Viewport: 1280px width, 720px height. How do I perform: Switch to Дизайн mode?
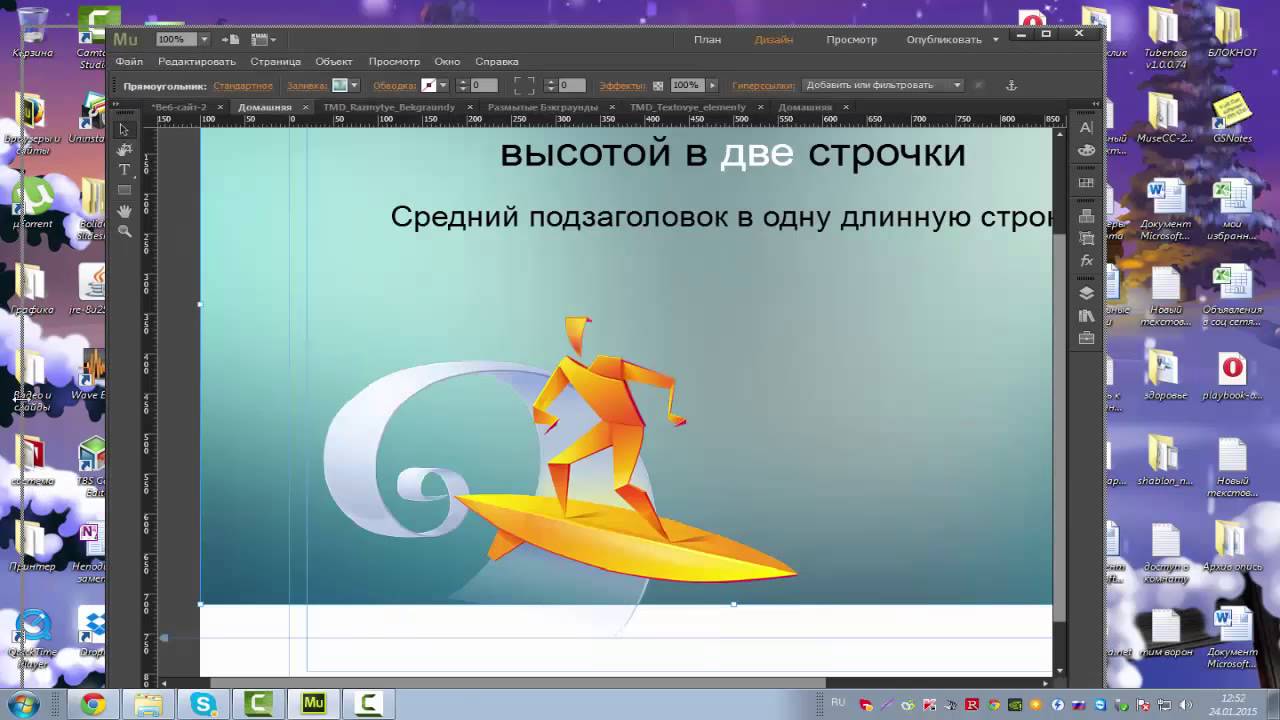coord(774,40)
